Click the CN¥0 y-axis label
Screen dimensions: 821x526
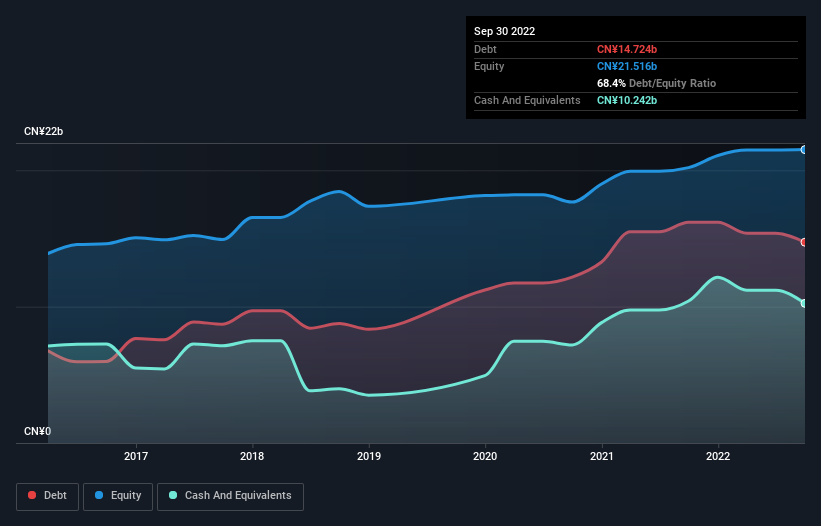coord(38,431)
